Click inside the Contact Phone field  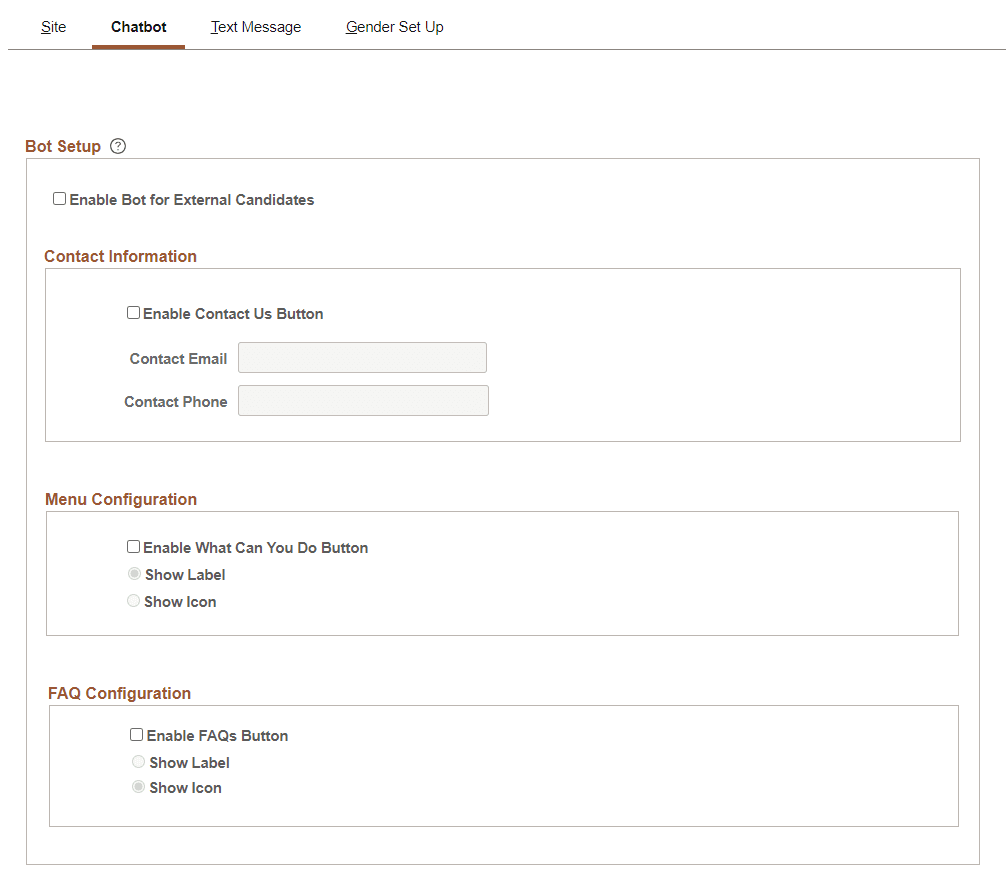(x=363, y=400)
